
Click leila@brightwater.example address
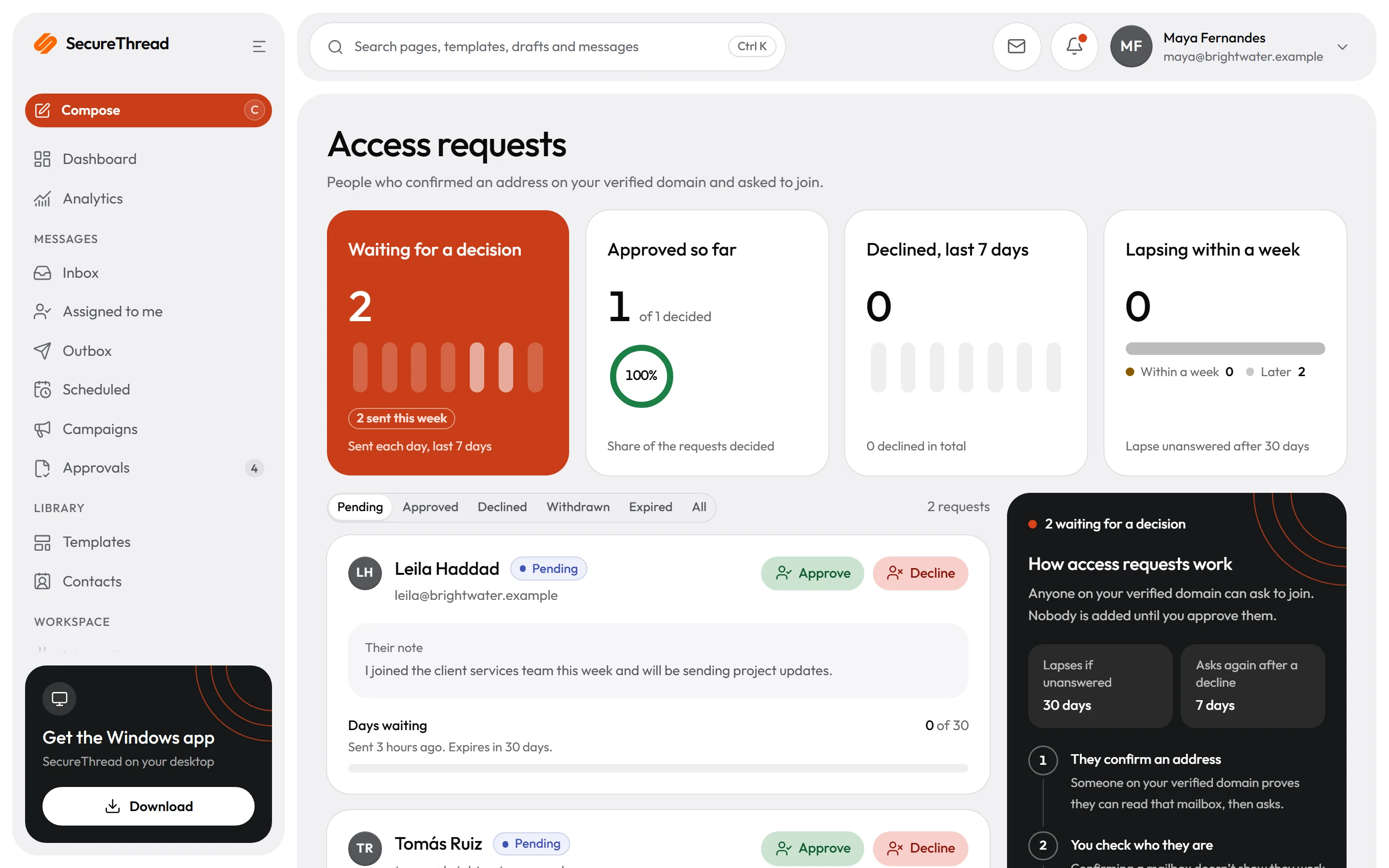pos(476,596)
